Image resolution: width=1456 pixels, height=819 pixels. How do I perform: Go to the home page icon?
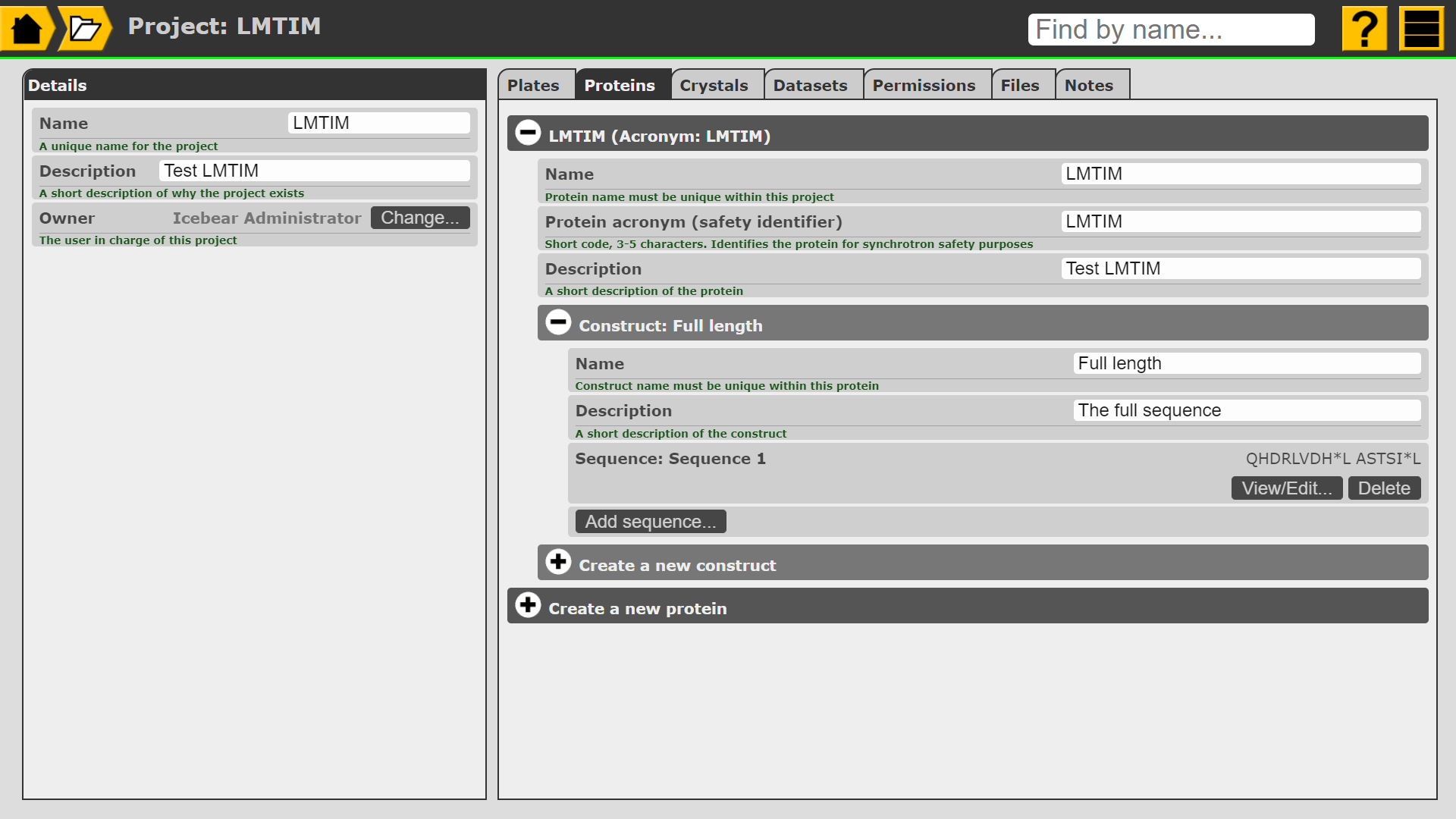pos(27,29)
